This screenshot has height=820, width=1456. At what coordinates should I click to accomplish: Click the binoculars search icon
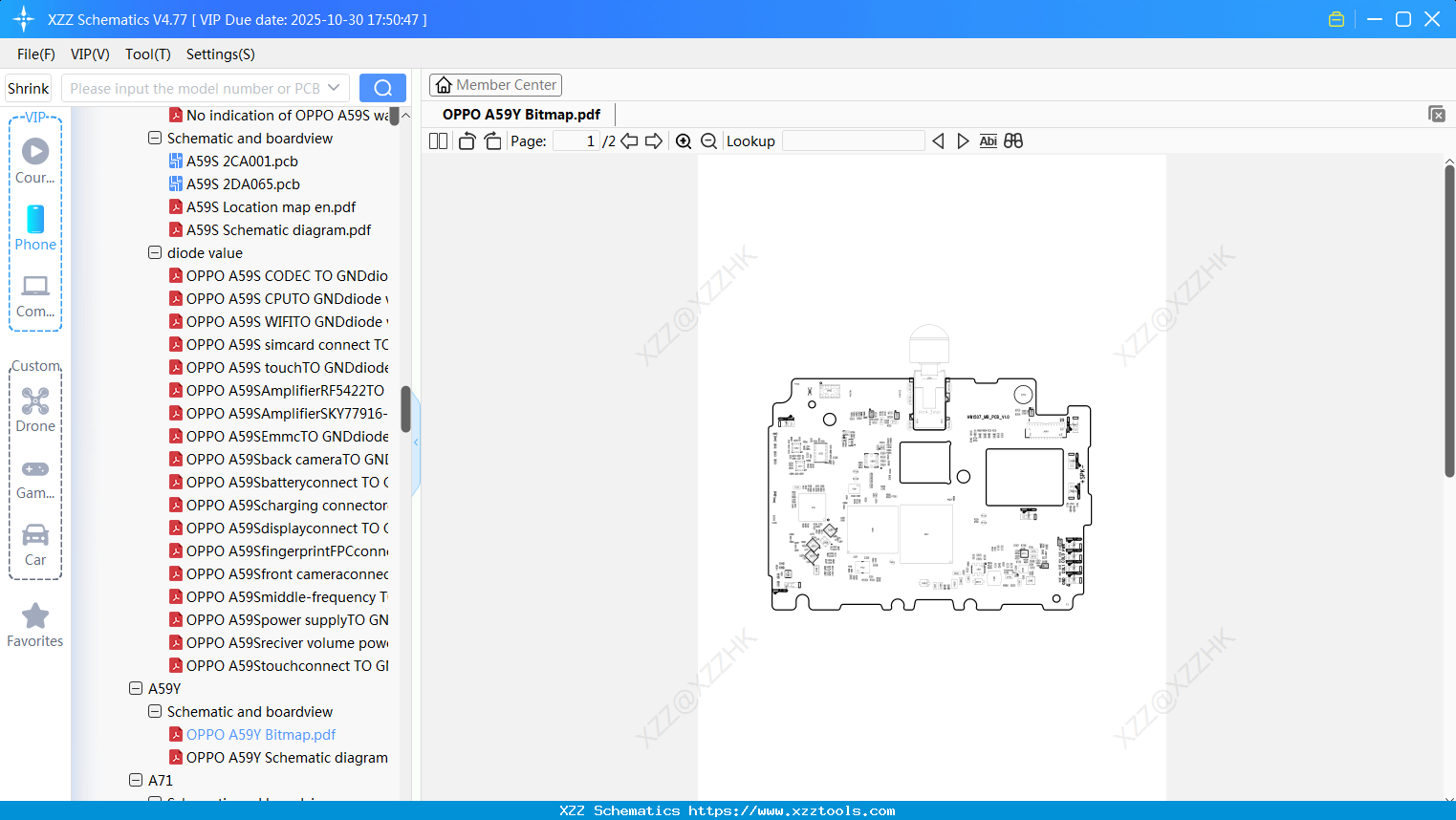coord(1013,141)
